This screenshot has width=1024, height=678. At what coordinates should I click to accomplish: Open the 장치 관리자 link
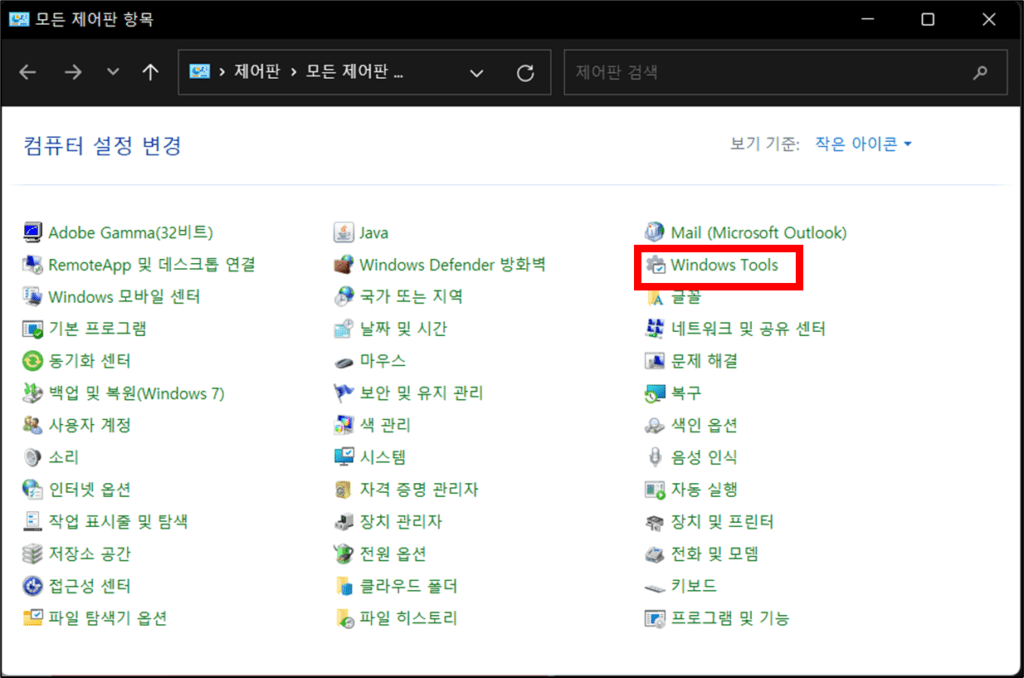click(x=401, y=522)
